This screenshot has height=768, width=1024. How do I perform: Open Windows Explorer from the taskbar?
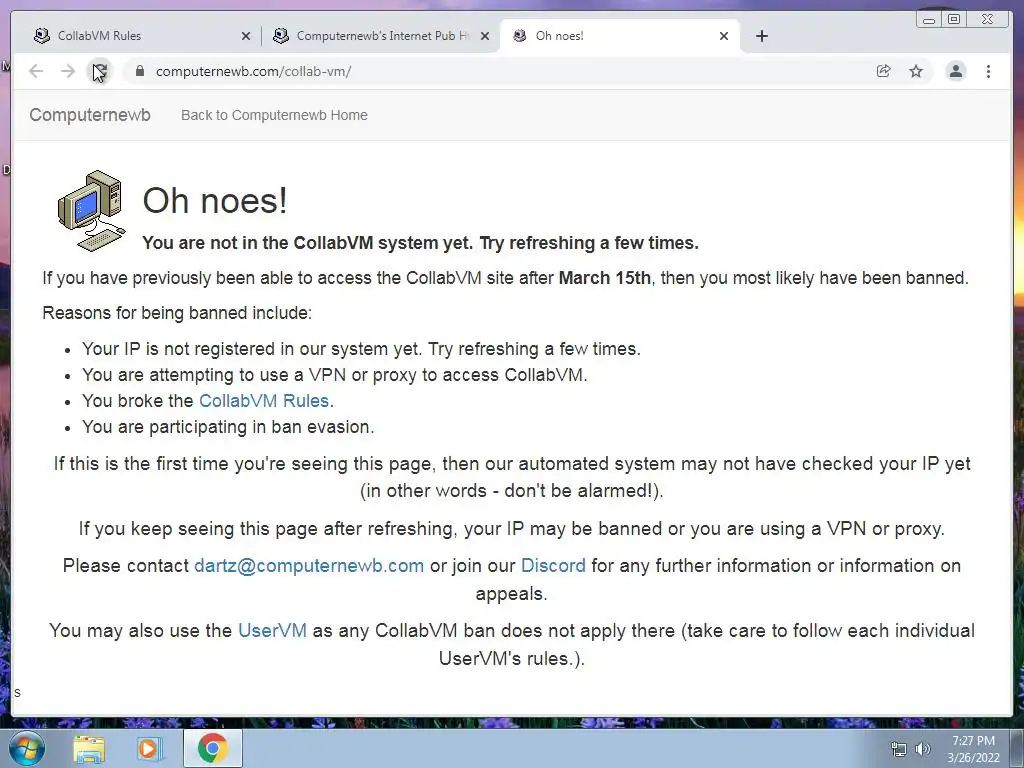pos(89,749)
